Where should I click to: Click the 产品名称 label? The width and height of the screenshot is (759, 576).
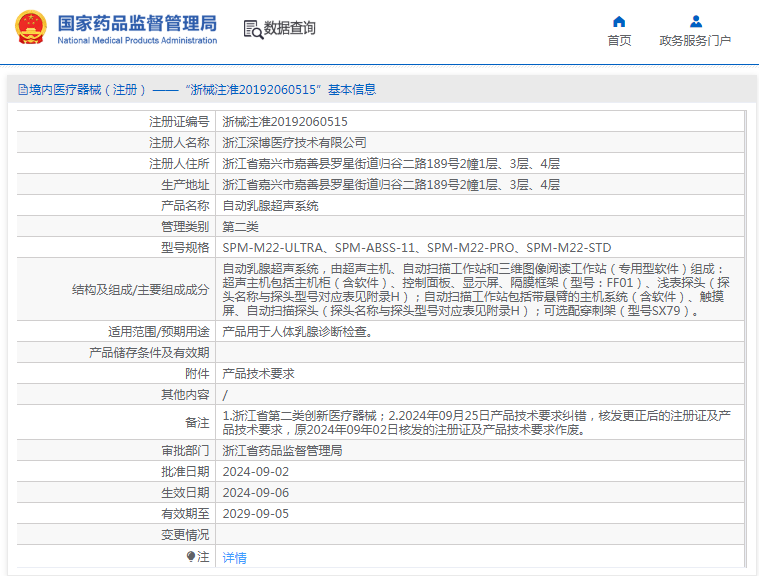185,206
